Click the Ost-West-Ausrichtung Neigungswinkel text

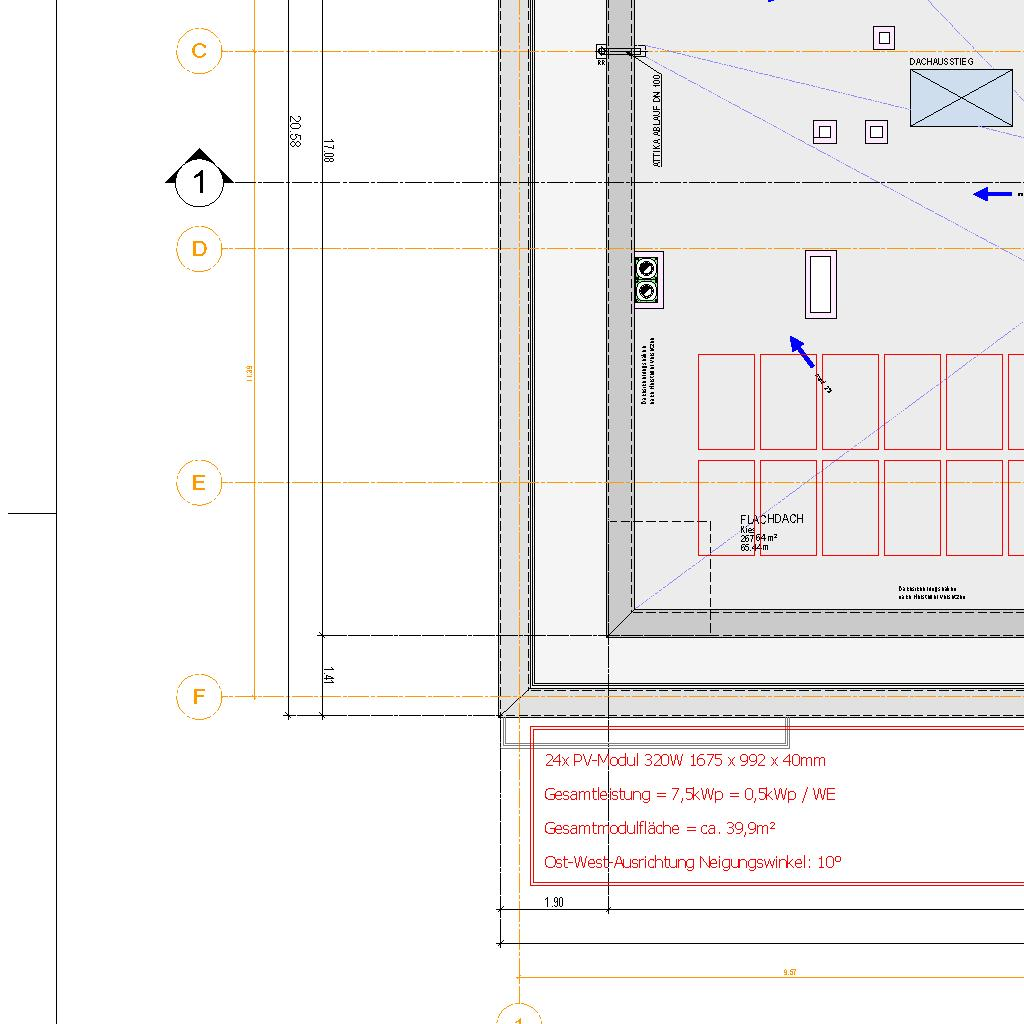tap(693, 862)
